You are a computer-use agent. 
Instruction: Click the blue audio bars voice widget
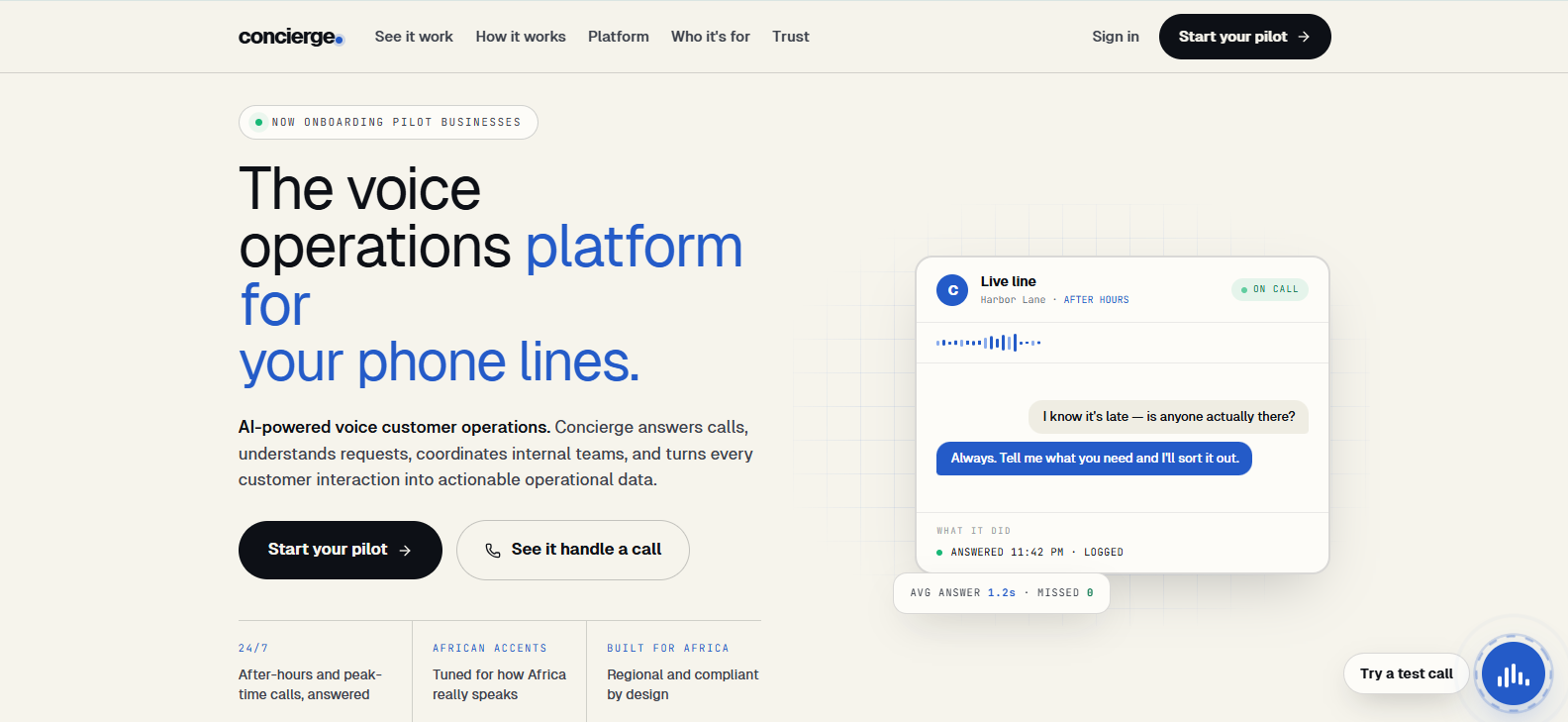(x=1513, y=673)
